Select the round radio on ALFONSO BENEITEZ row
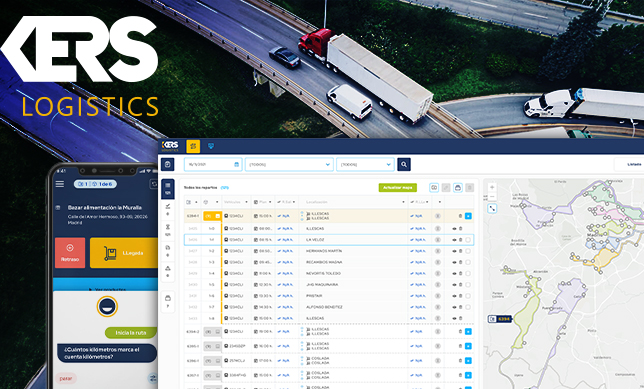This screenshot has width=644, height=389. pos(468,307)
